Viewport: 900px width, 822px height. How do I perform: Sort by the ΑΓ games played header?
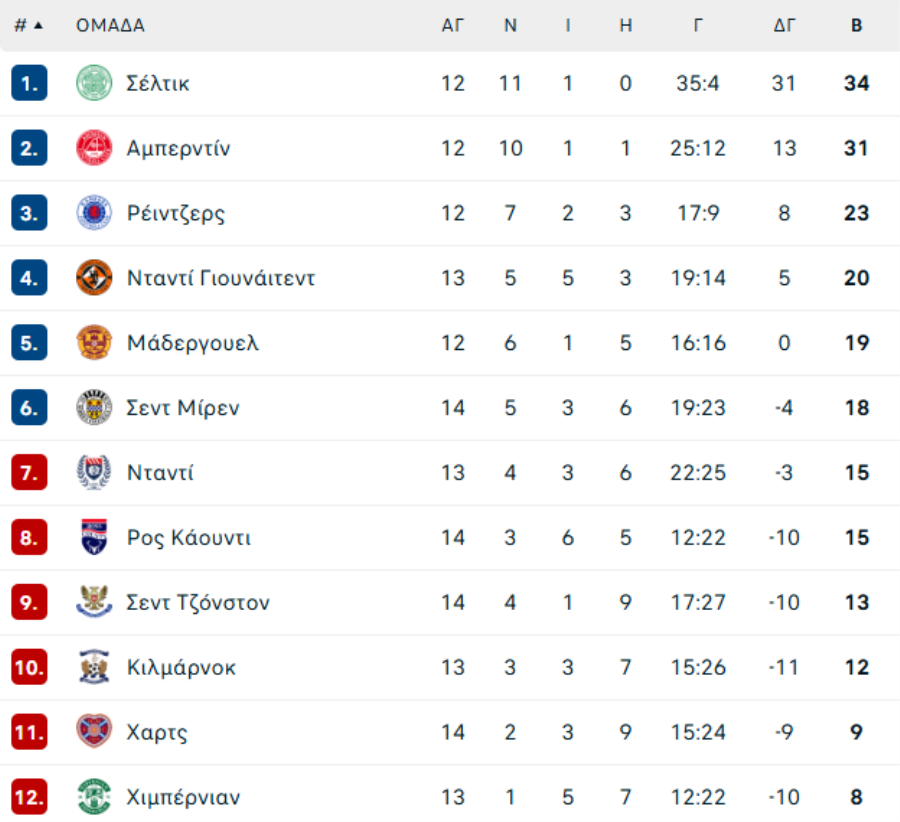[452, 25]
